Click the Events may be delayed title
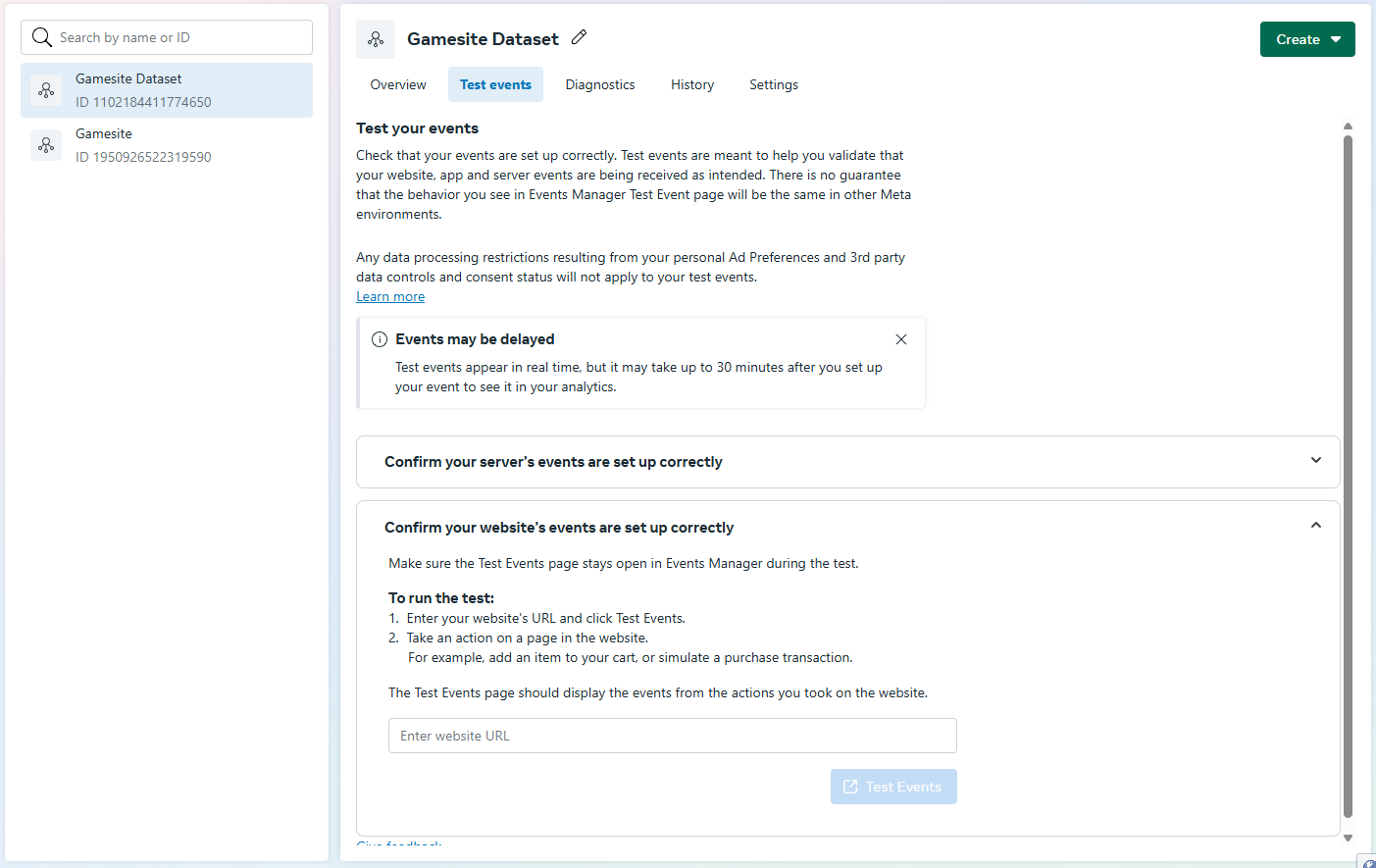Image resolution: width=1376 pixels, height=868 pixels. (475, 339)
